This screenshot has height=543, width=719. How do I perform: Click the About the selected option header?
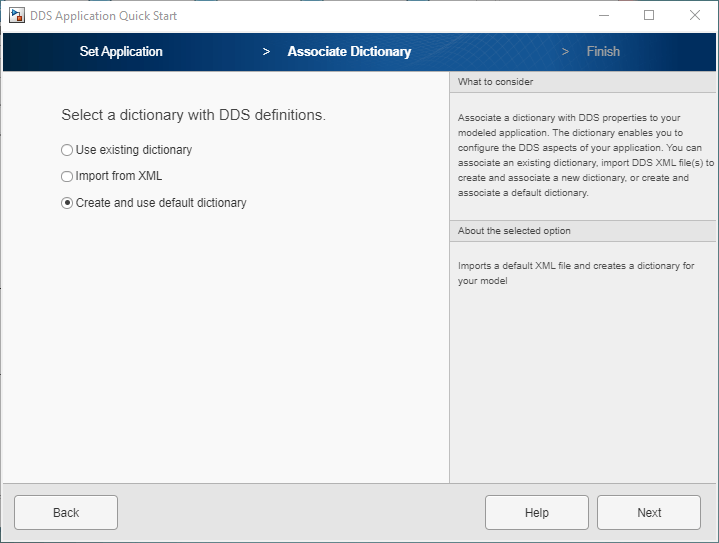point(514,231)
